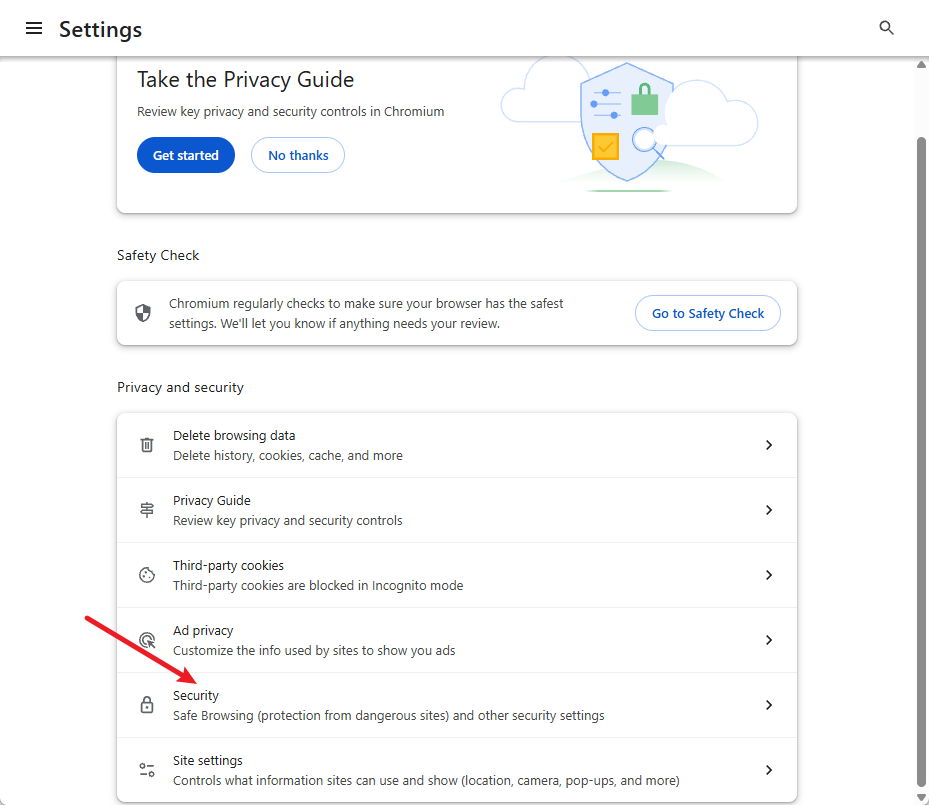Click the cookie icon for Third-party cookies

[147, 575]
